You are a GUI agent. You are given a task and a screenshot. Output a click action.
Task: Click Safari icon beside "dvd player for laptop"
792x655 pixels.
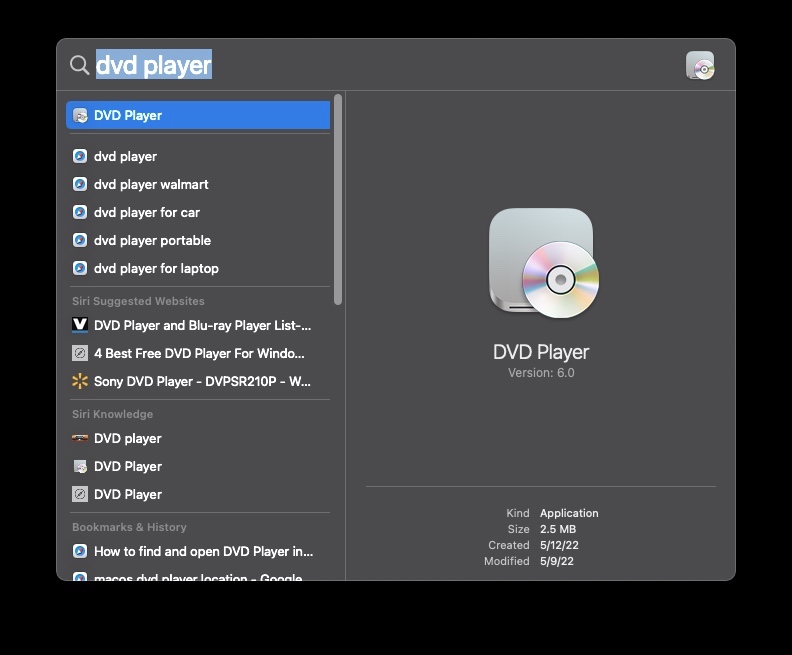(x=80, y=268)
